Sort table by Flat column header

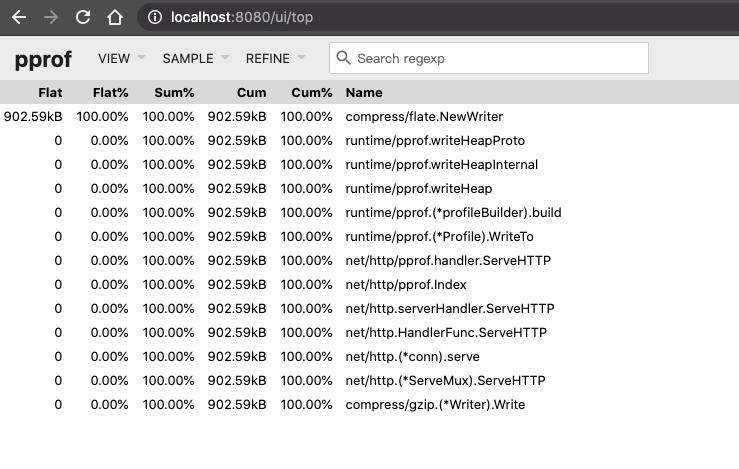click(49, 93)
